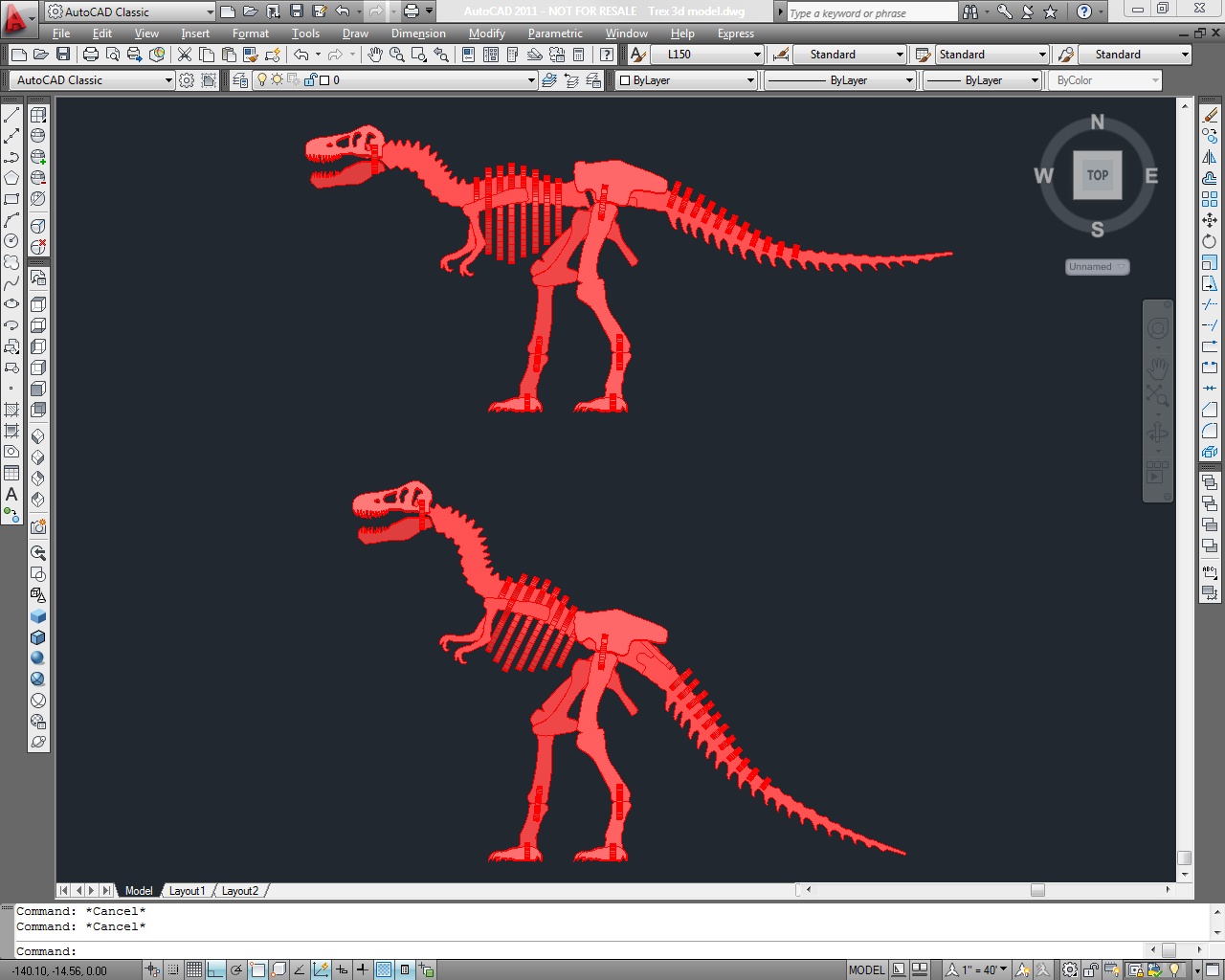Open the ByLayer color control
The image size is (1225, 980).
[x=686, y=80]
